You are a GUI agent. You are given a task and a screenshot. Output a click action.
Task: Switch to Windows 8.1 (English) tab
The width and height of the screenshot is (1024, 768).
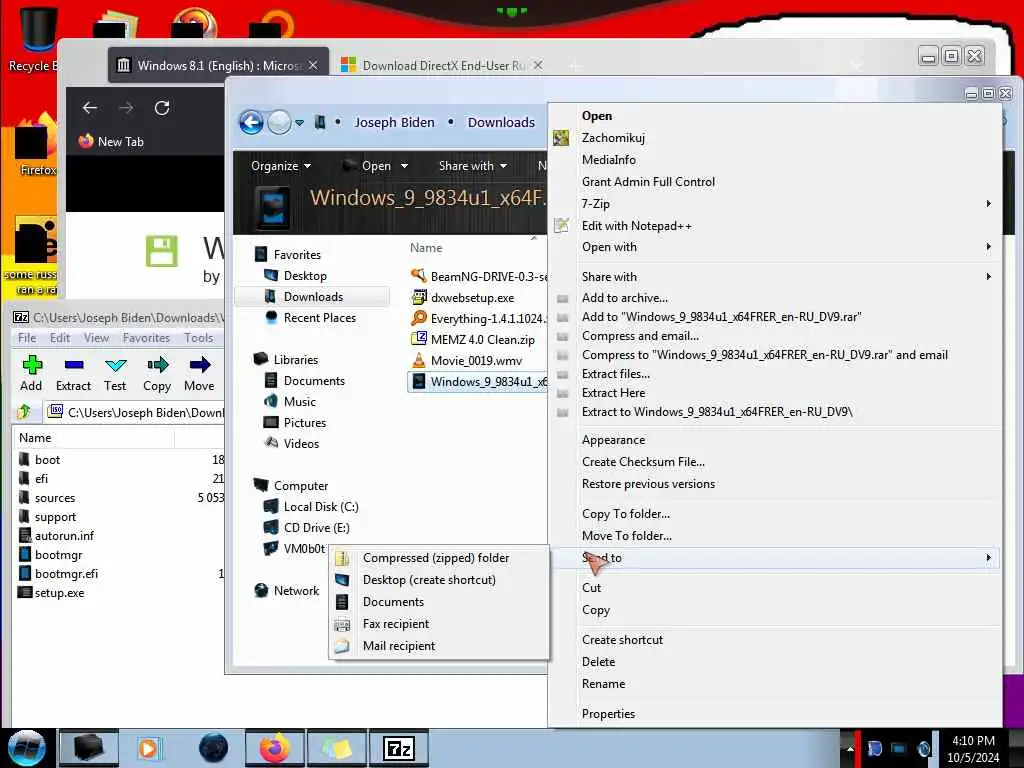pos(219,65)
